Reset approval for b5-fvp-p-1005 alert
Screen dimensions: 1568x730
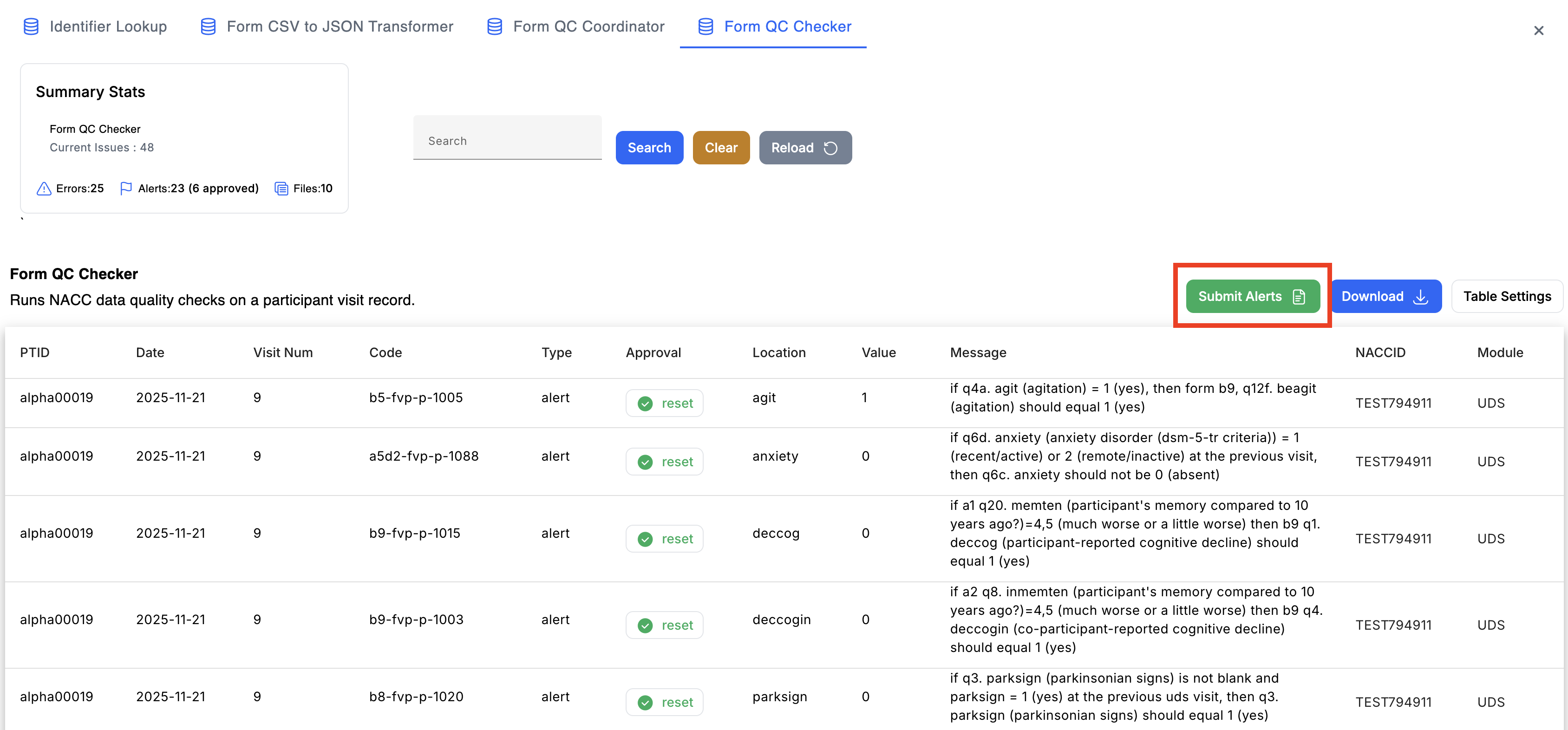665,404
